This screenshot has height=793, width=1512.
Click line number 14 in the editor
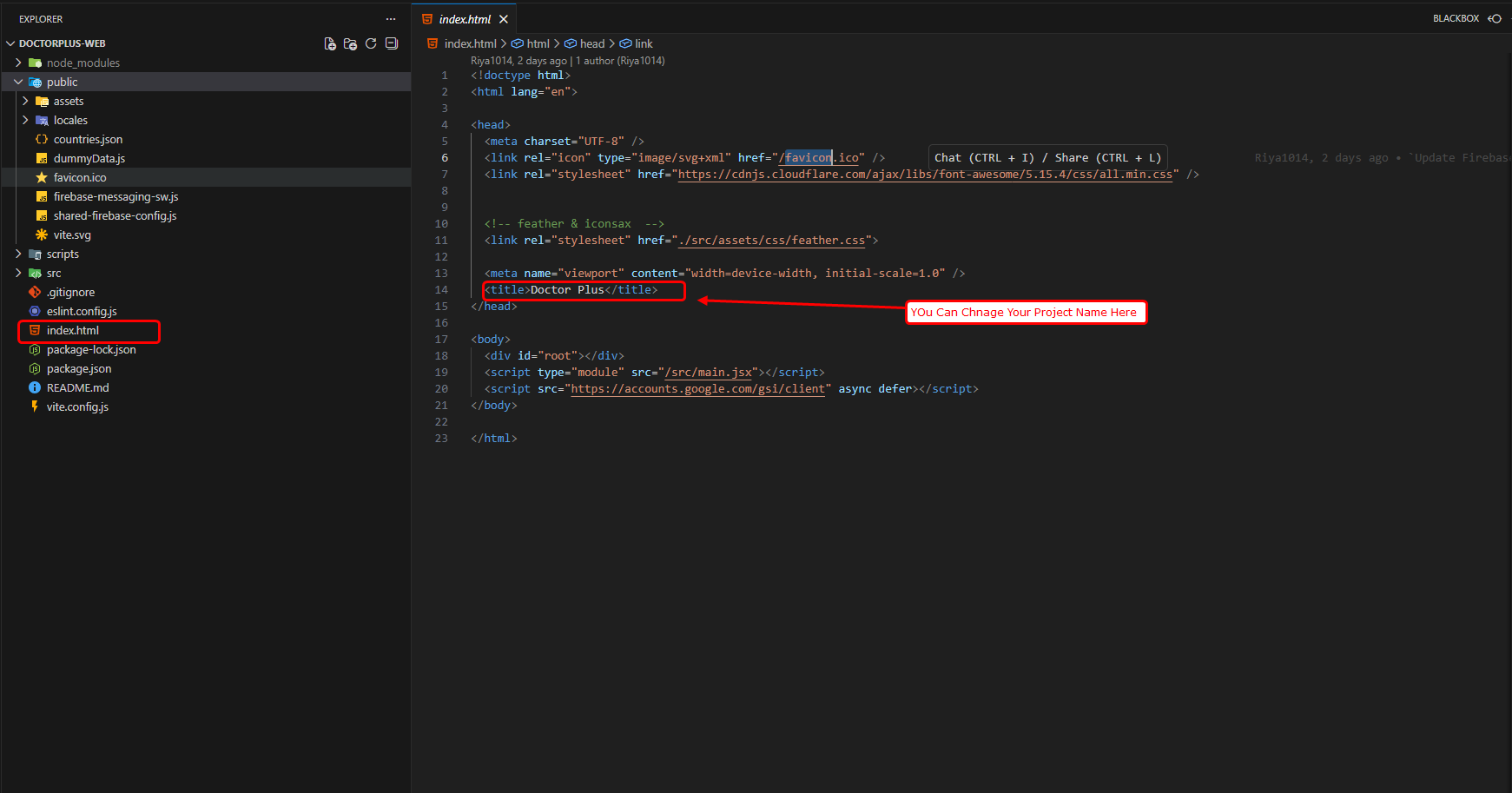[x=441, y=289]
